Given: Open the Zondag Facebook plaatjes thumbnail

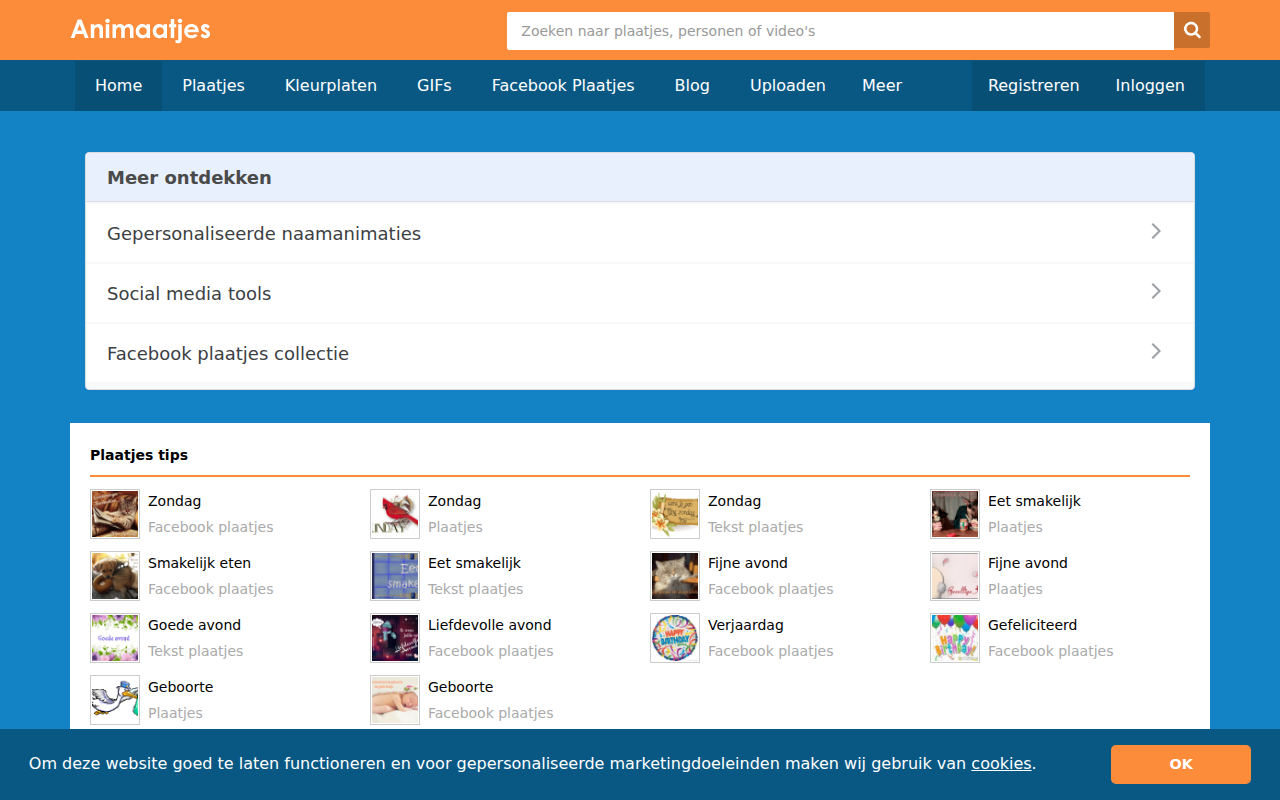Looking at the screenshot, I should pos(115,514).
